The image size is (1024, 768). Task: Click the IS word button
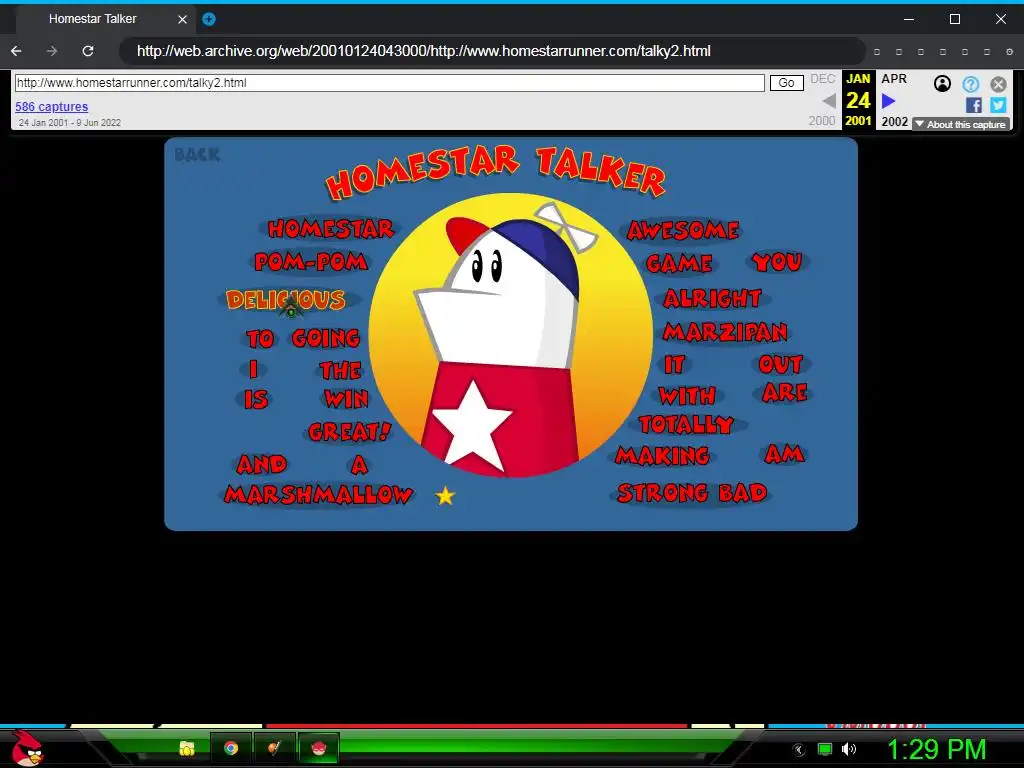point(256,399)
